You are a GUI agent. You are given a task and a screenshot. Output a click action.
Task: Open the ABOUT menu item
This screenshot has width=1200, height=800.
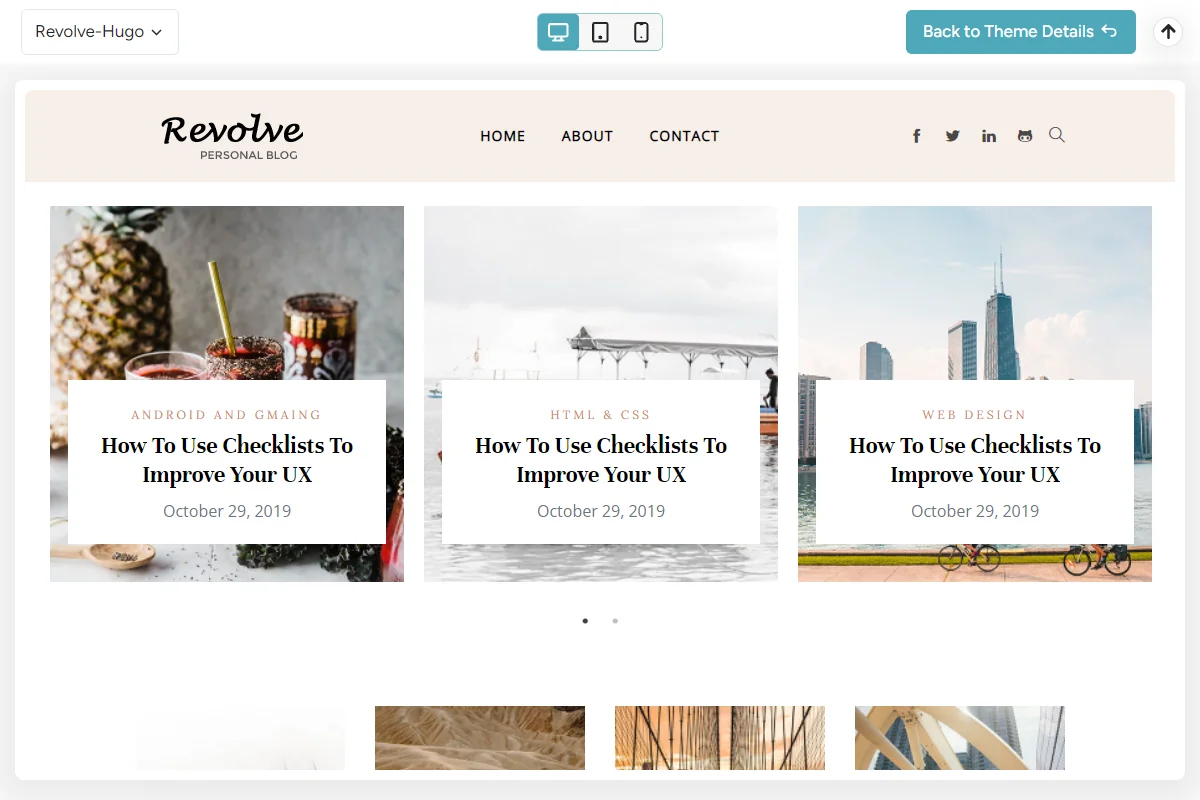click(x=587, y=136)
